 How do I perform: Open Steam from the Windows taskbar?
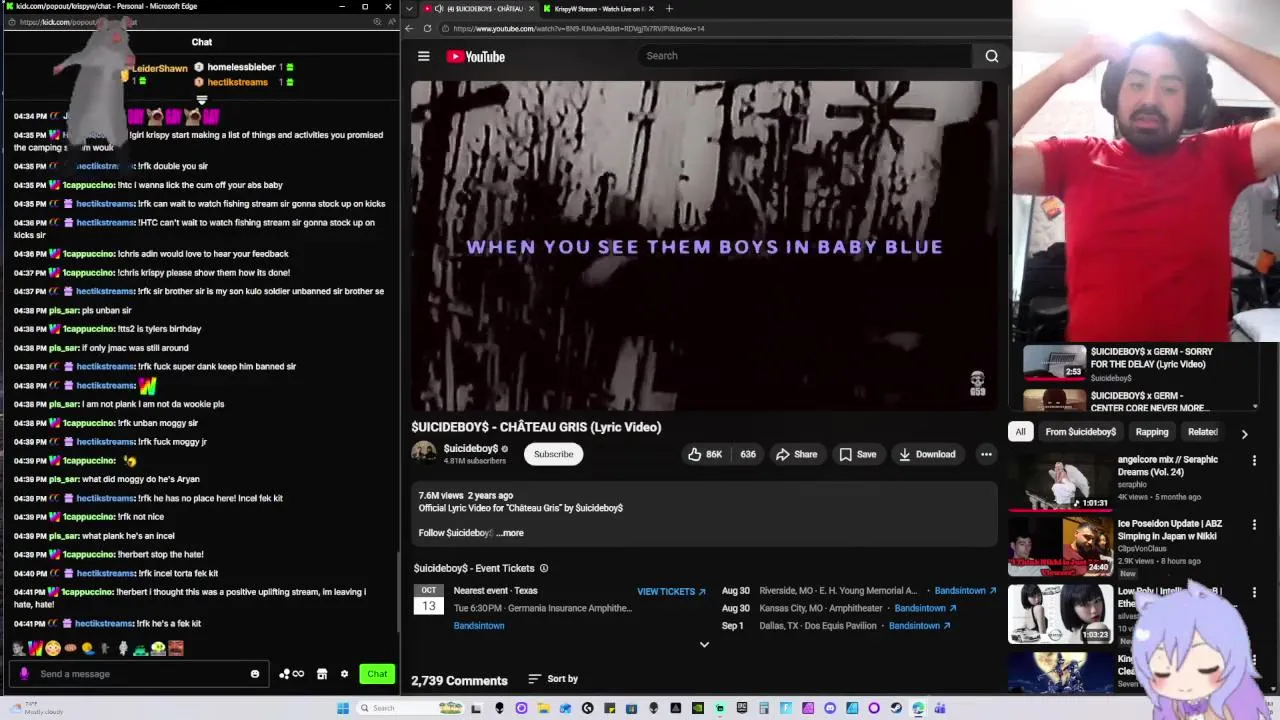click(x=896, y=708)
